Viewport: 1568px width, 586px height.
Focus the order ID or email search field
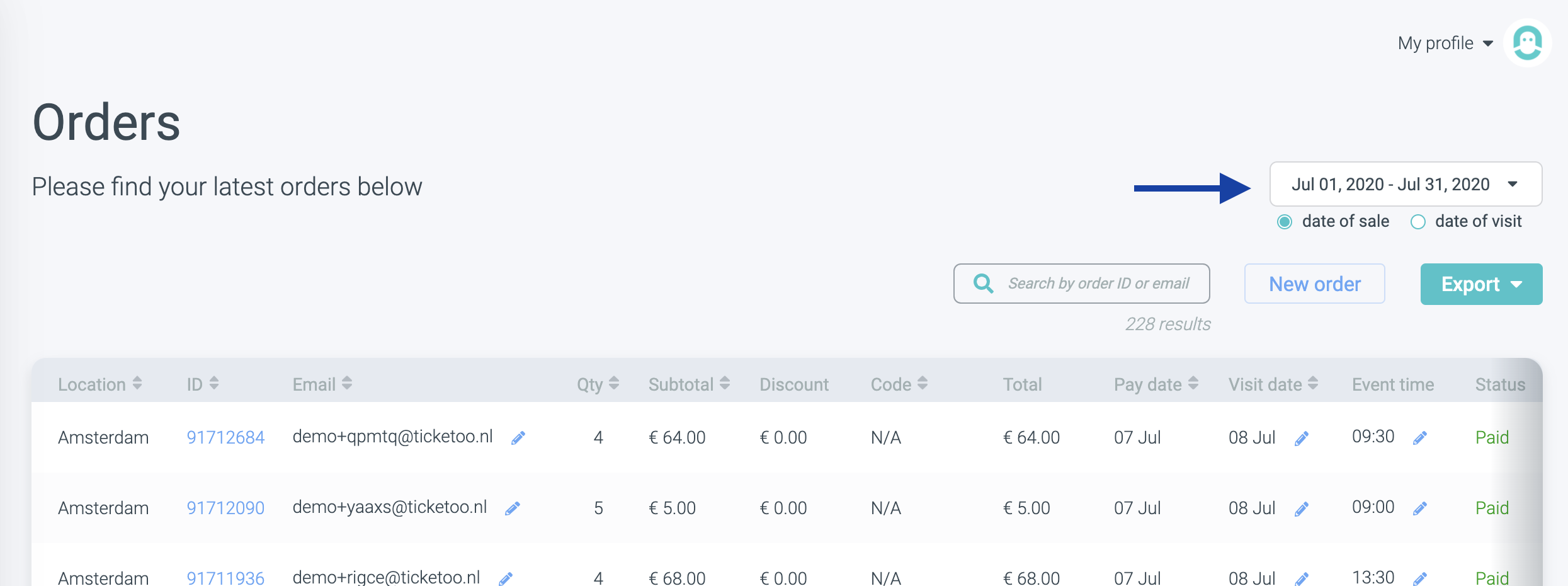1098,284
